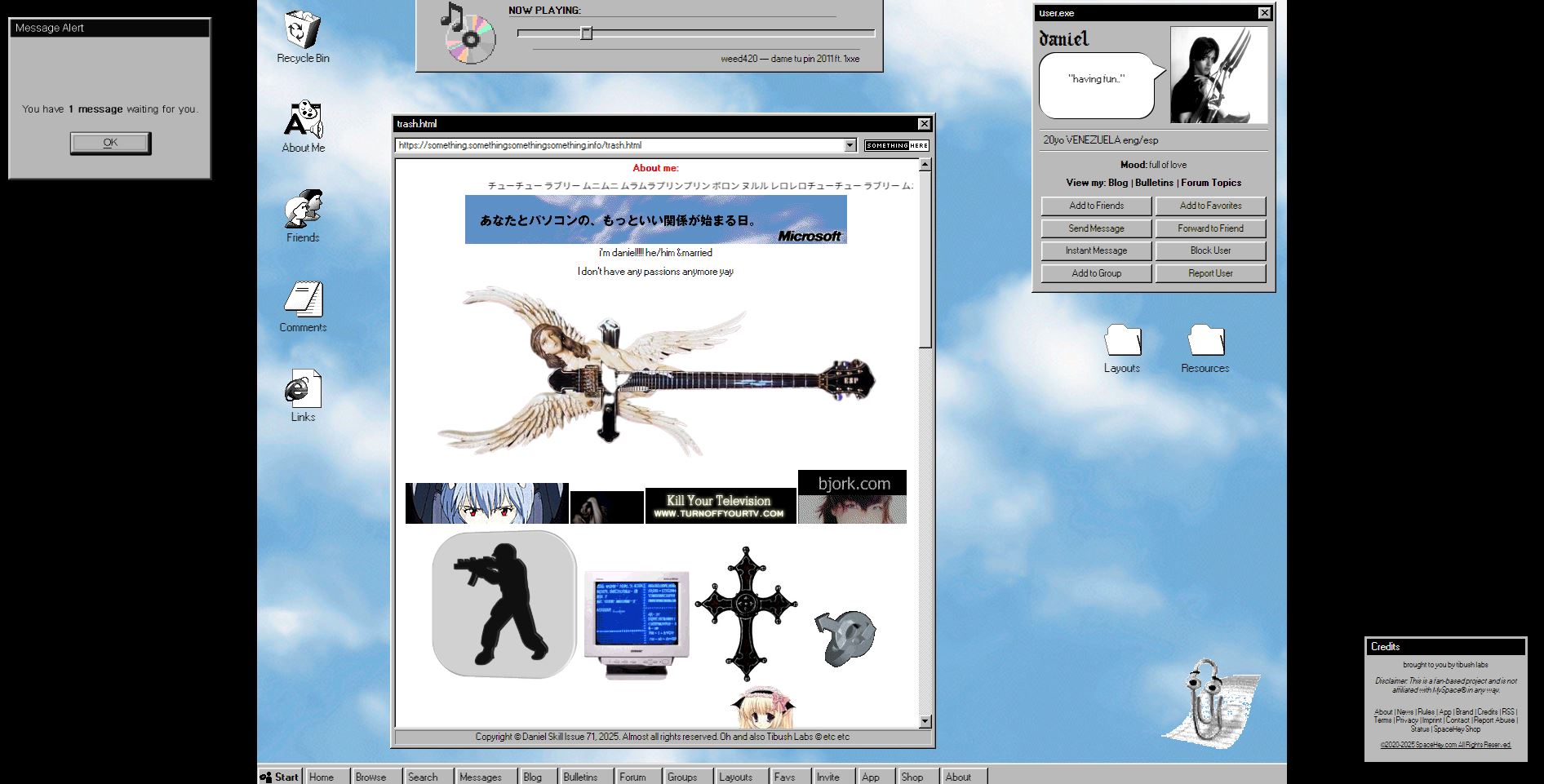Open the Links internet icon

tap(303, 396)
